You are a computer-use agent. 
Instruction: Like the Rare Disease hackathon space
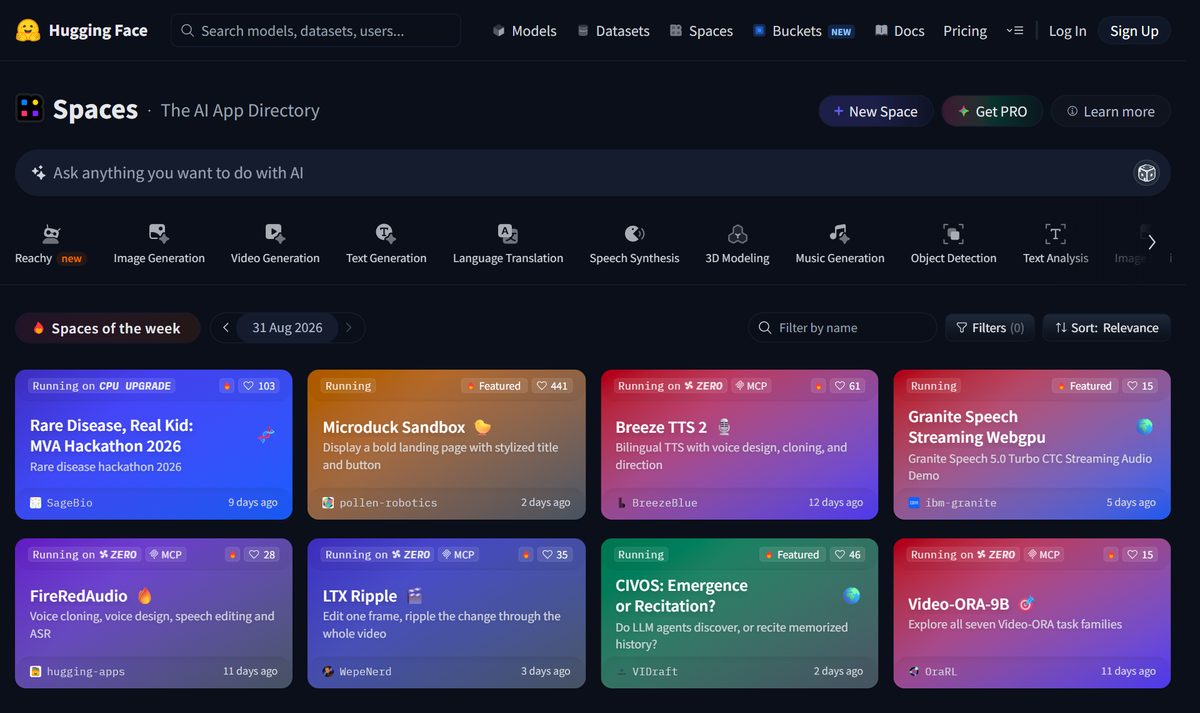pyautogui.click(x=259, y=386)
